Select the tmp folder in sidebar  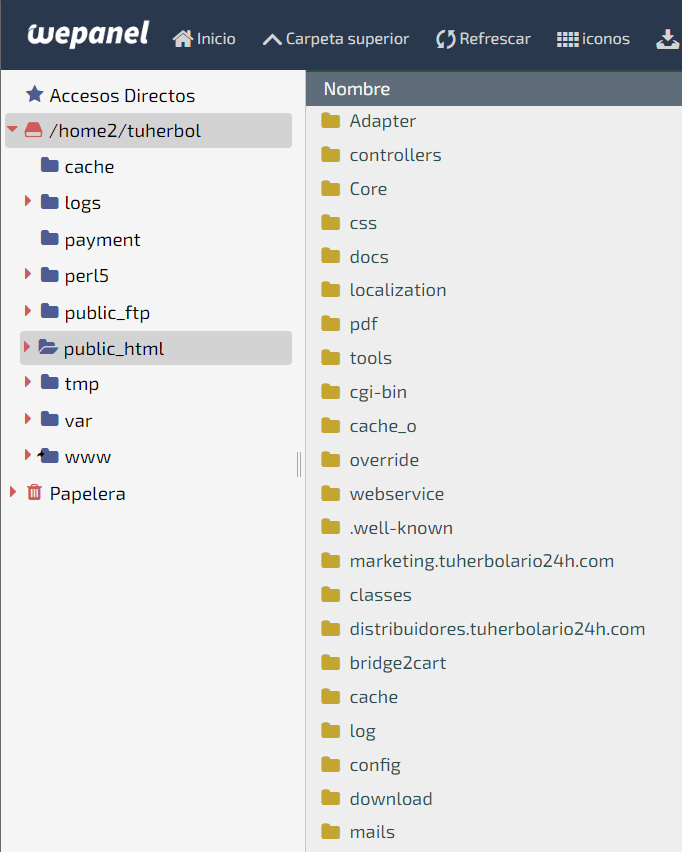point(81,384)
